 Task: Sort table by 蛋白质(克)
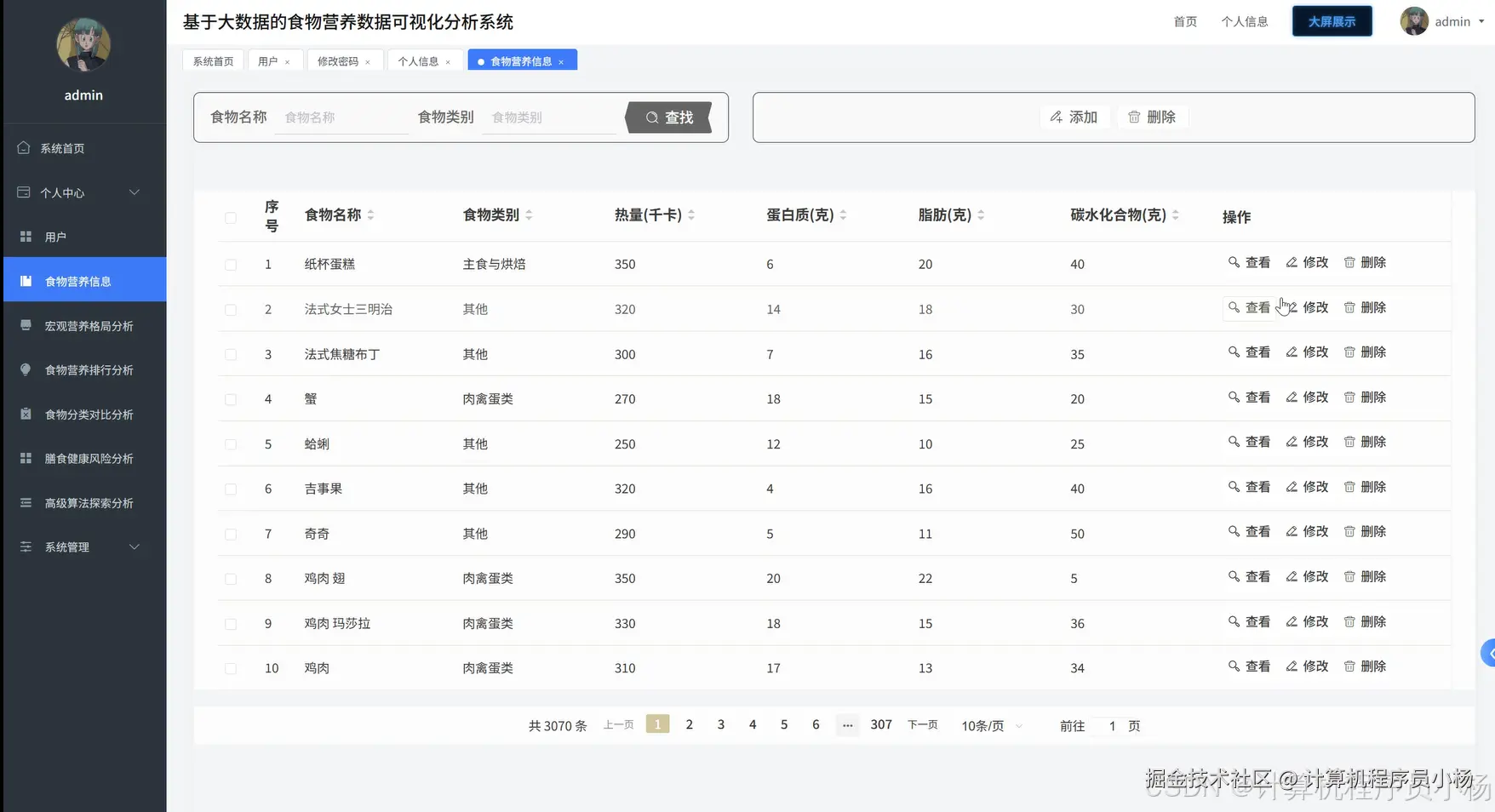point(843,215)
